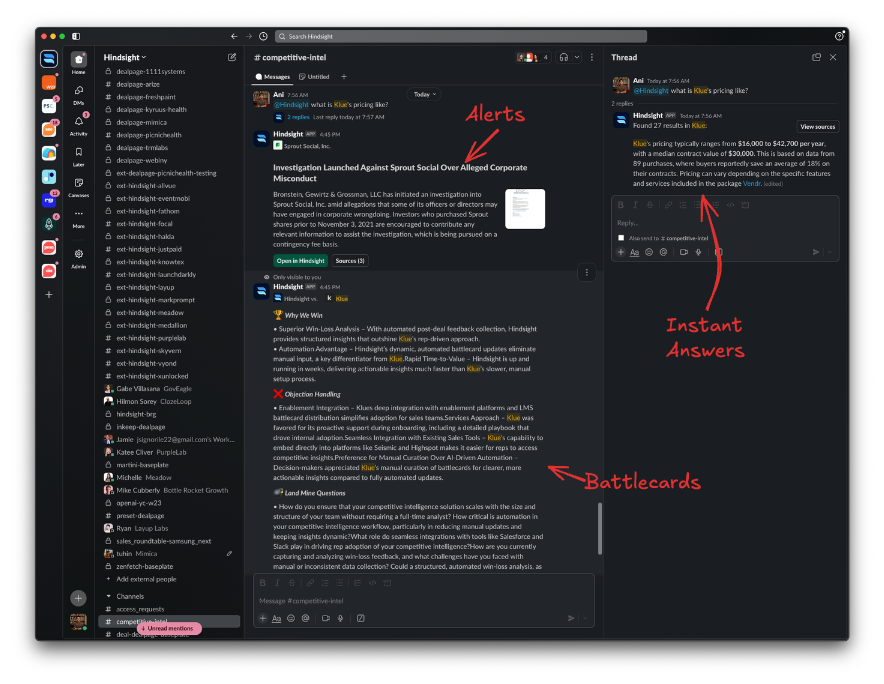This screenshot has width=884, height=684.
Task: Click the Search Hindsight field
Action: pyautogui.click(x=461, y=36)
